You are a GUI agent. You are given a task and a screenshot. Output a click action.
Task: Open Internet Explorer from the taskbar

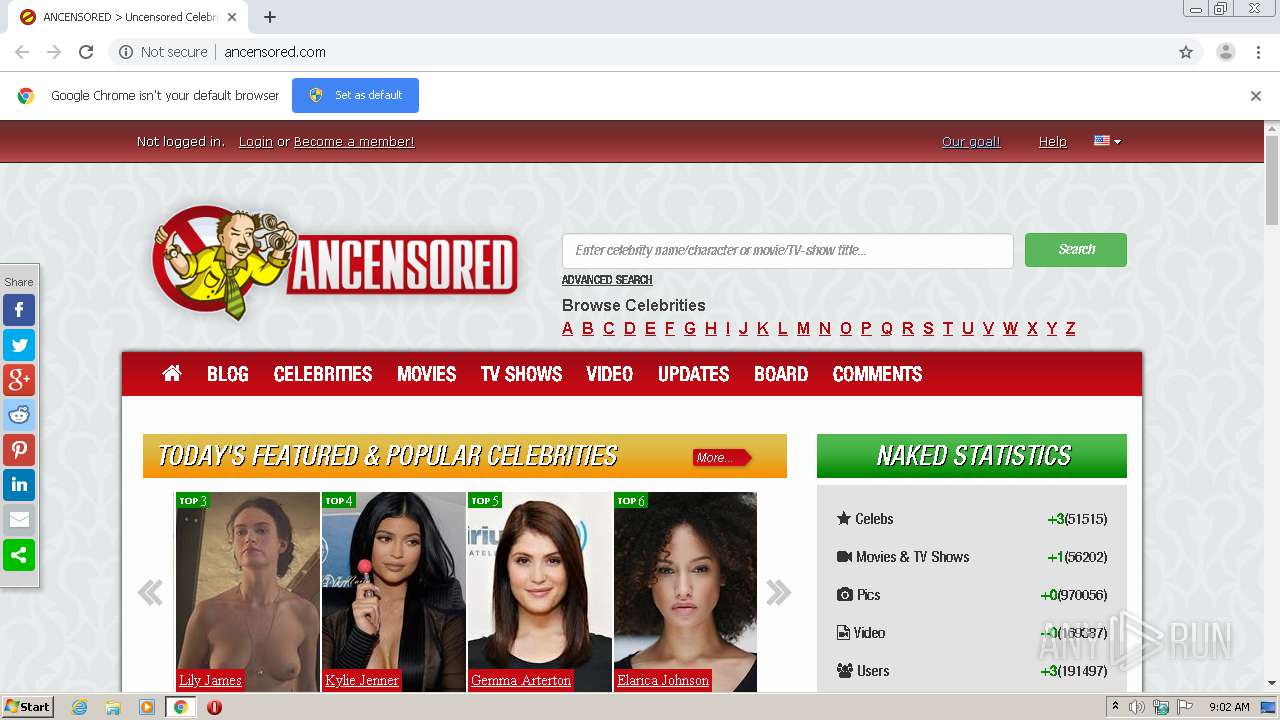pyautogui.click(x=79, y=707)
